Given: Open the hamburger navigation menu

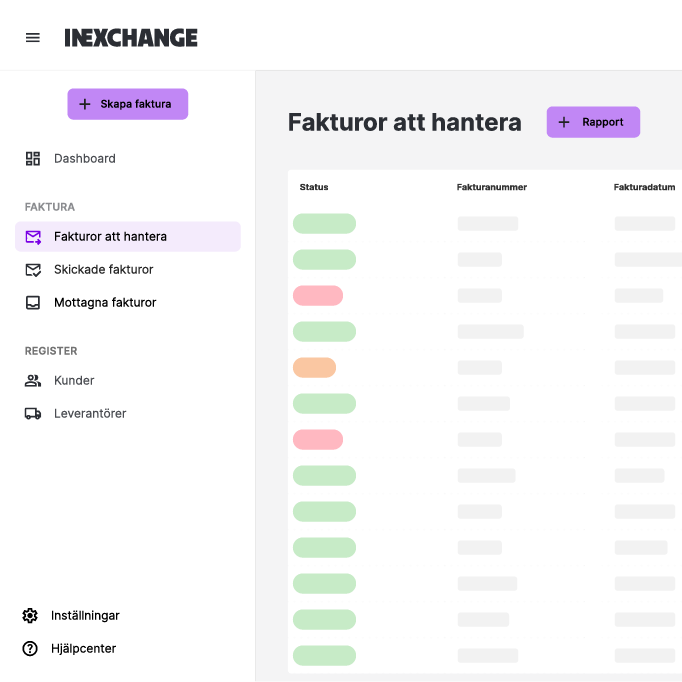Looking at the screenshot, I should (x=33, y=38).
